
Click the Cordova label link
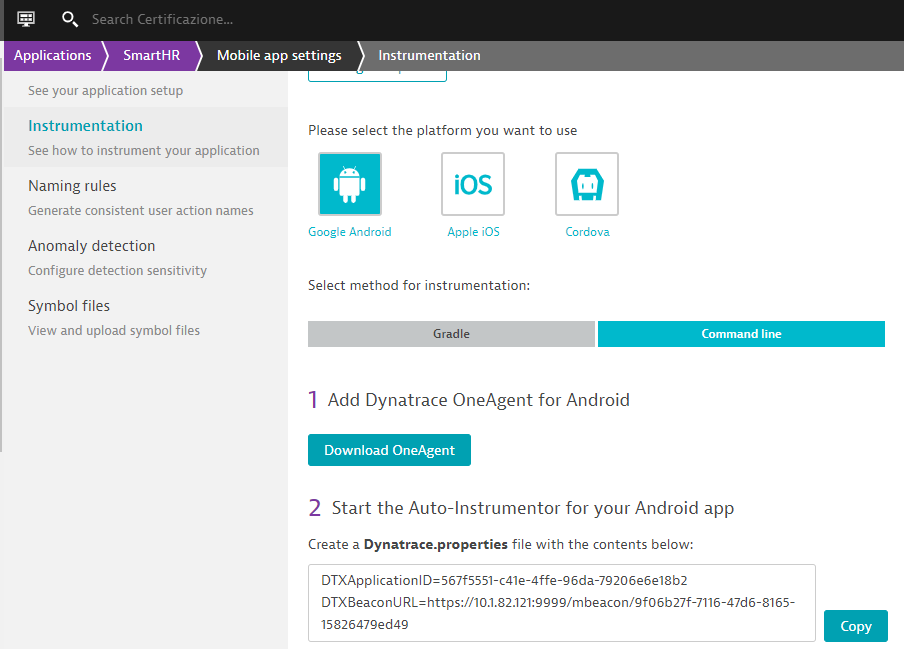click(x=586, y=232)
